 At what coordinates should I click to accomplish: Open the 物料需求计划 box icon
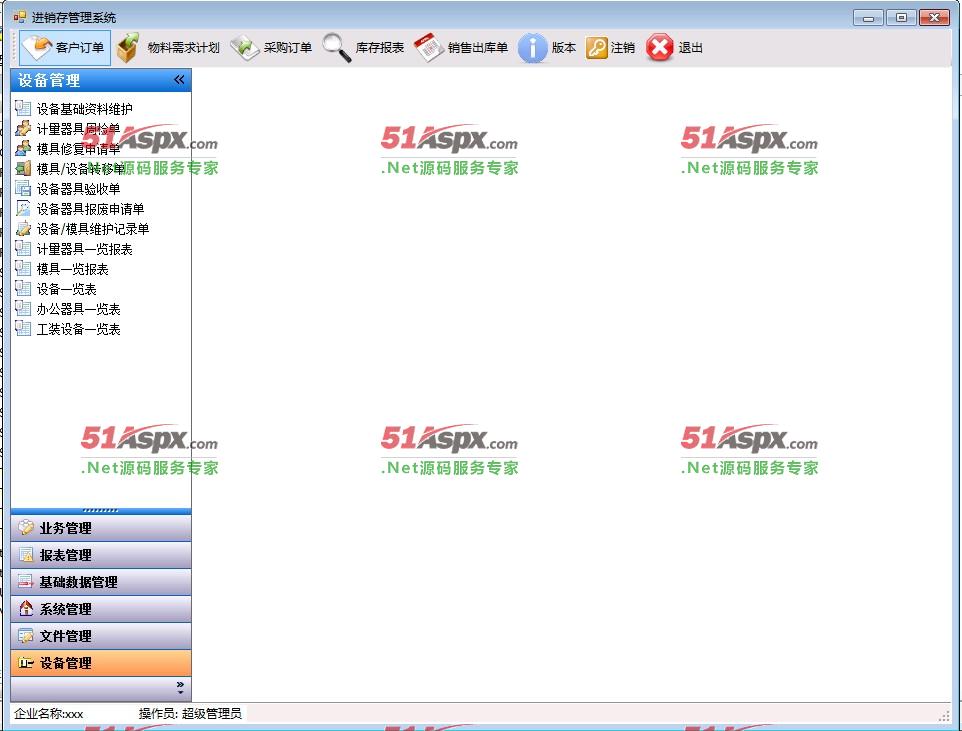[128, 47]
